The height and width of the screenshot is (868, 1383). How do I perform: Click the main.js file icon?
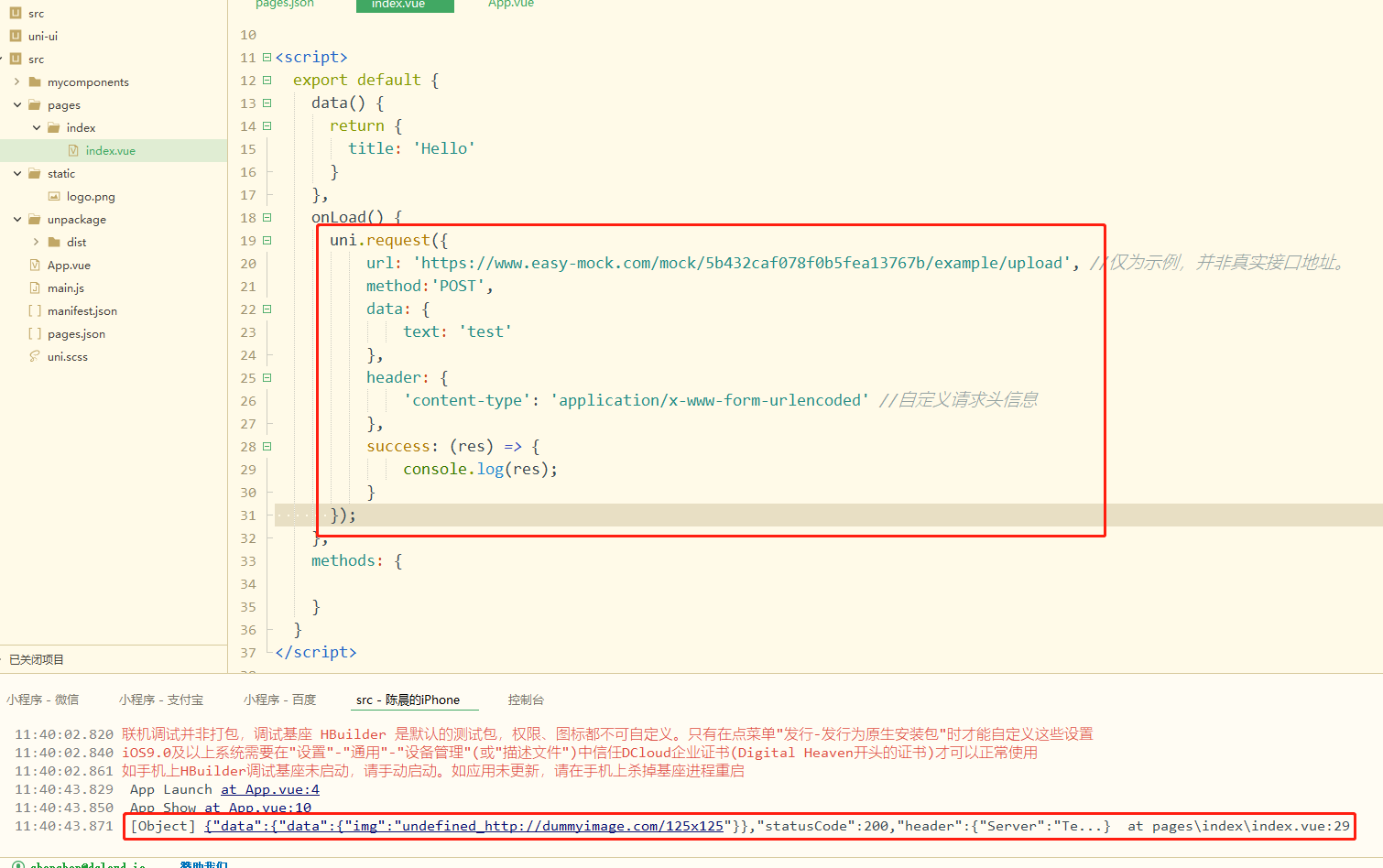point(35,288)
